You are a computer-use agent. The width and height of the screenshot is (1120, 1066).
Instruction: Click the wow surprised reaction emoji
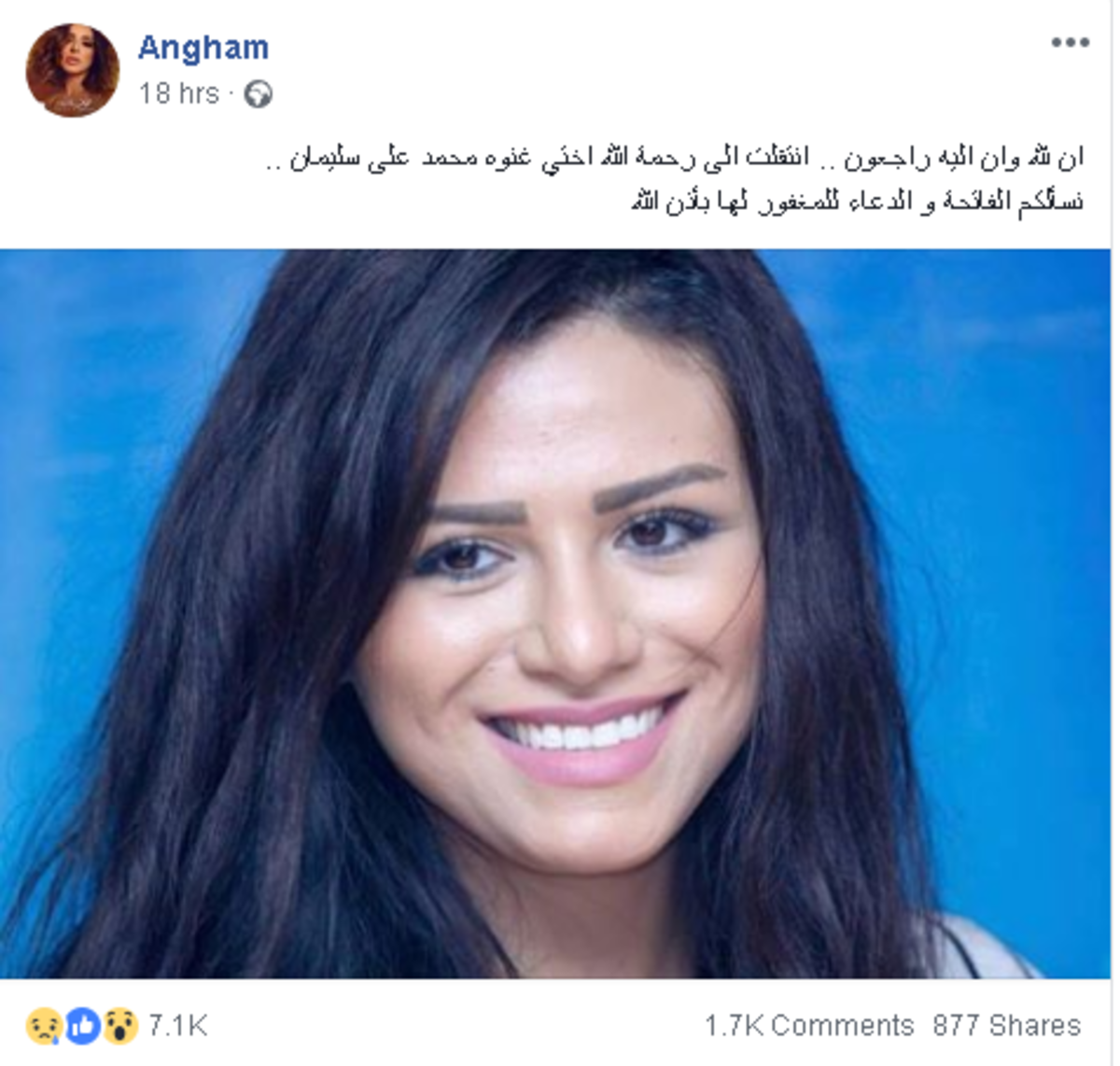[x=120, y=1026]
